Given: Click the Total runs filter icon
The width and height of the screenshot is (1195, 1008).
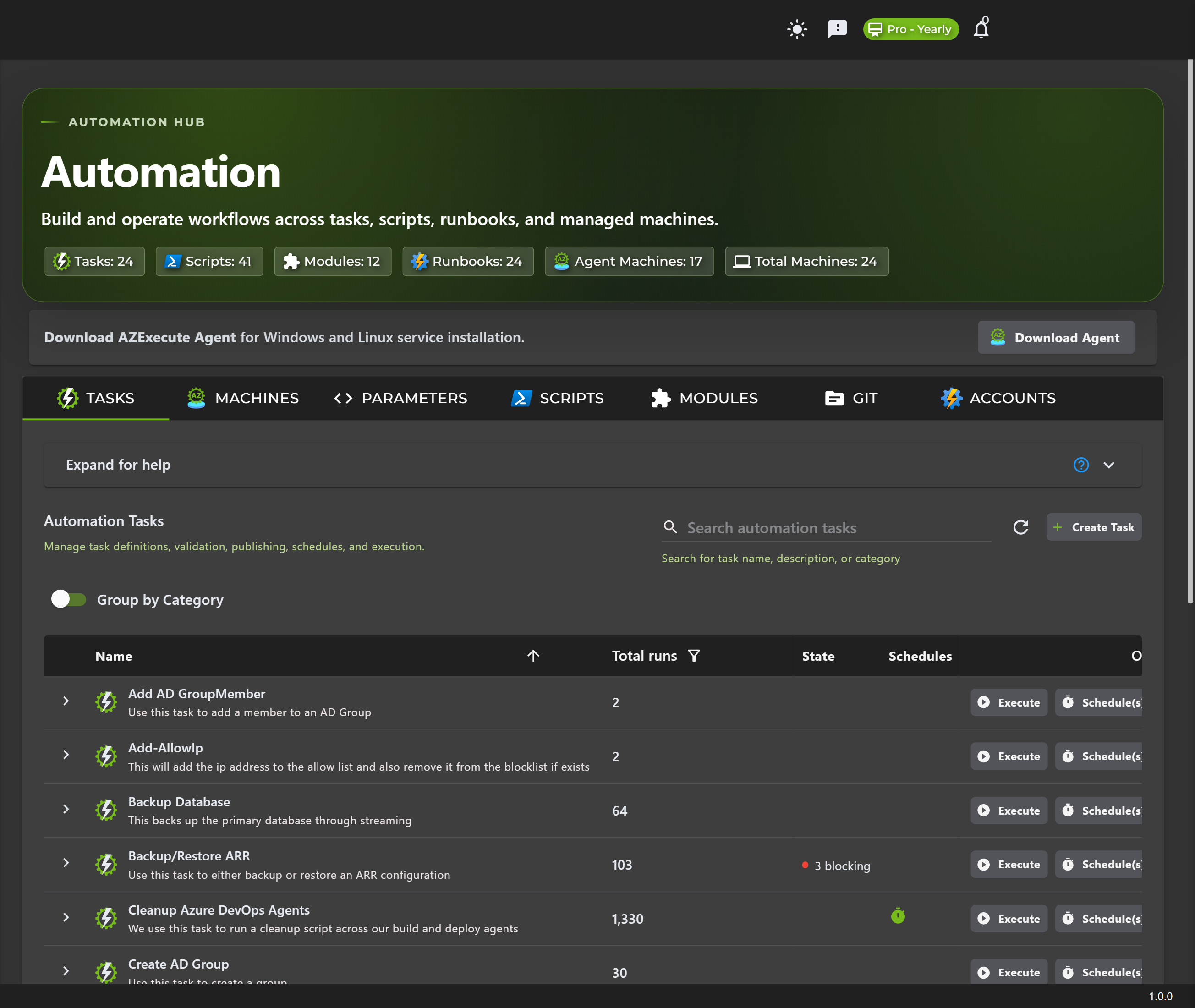Looking at the screenshot, I should (694, 656).
